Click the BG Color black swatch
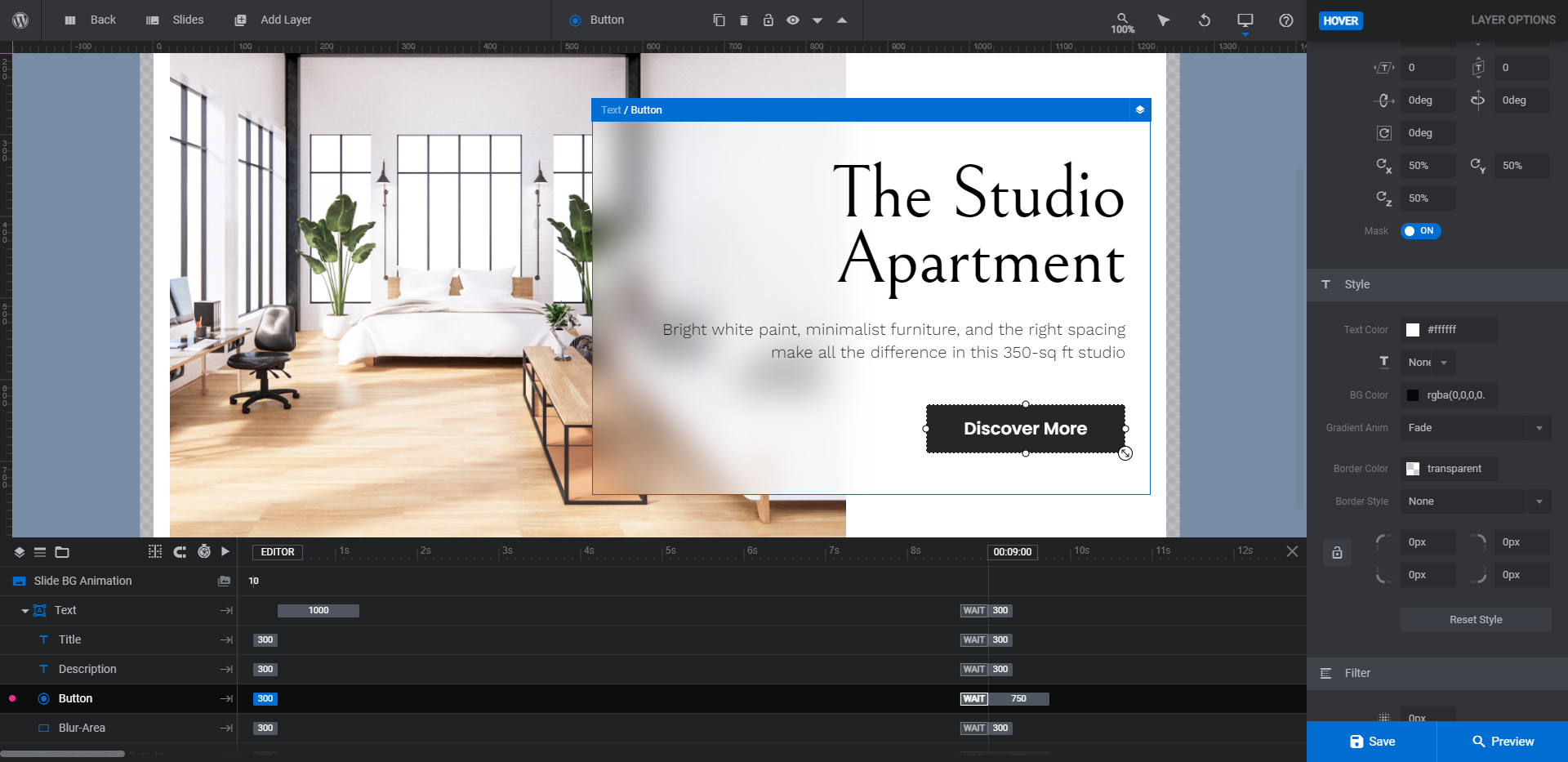 [x=1413, y=395]
